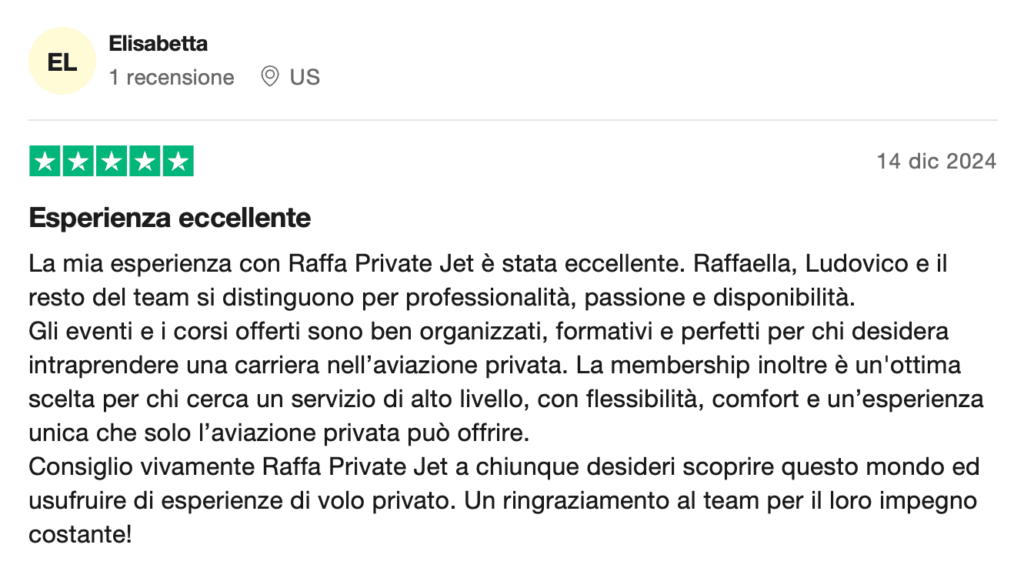The width and height of the screenshot is (1024, 568).
Task: Open reviewer Elisabetta's profile name
Action: [158, 44]
